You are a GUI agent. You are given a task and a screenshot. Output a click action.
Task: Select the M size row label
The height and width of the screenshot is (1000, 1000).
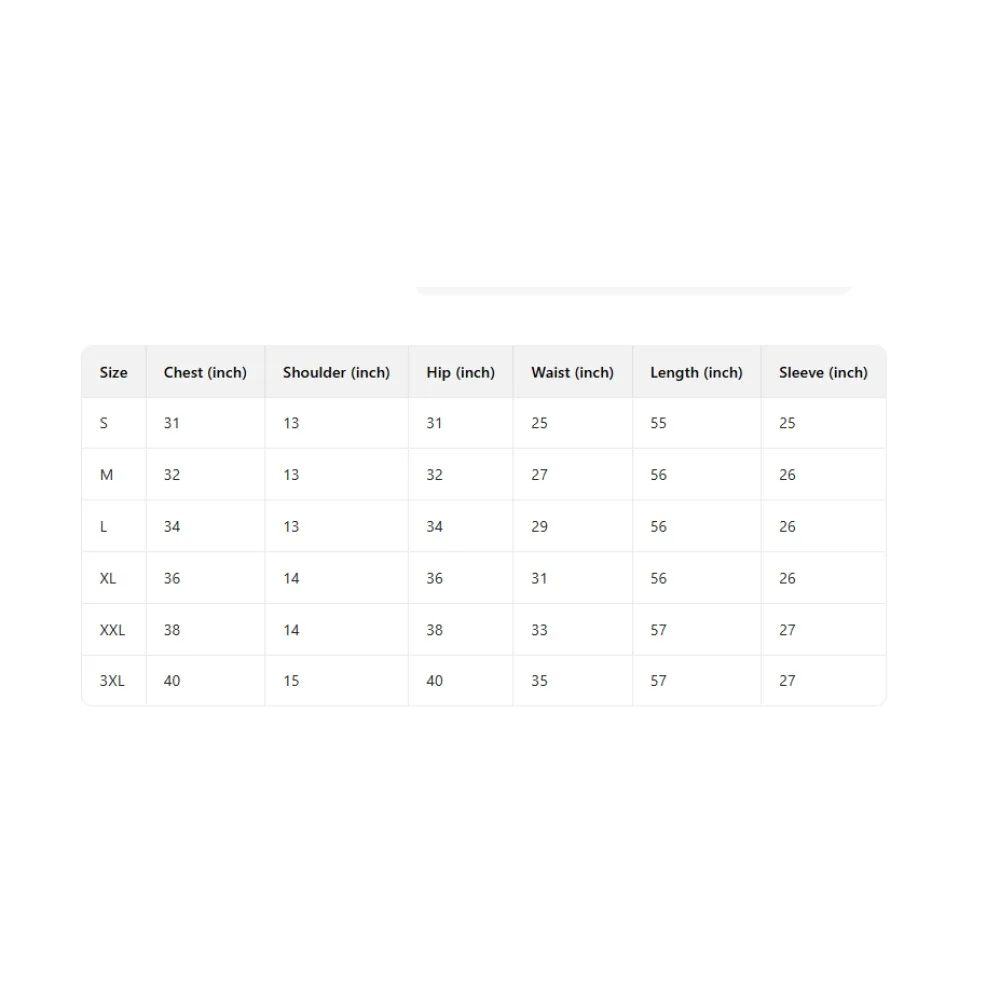(106, 475)
